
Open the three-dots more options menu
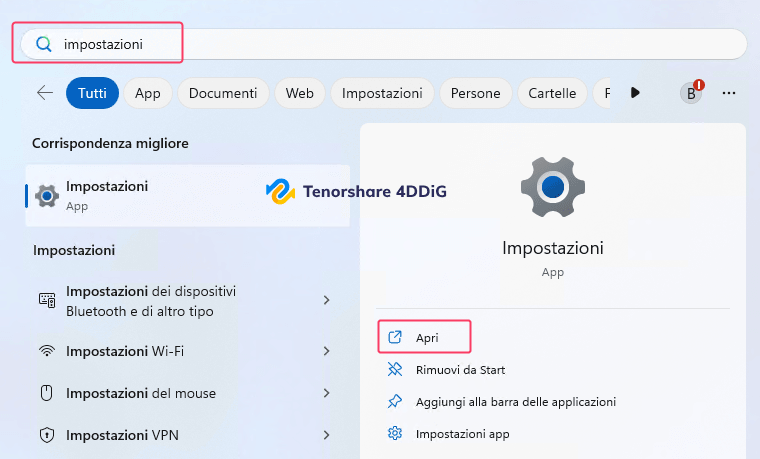pos(729,93)
